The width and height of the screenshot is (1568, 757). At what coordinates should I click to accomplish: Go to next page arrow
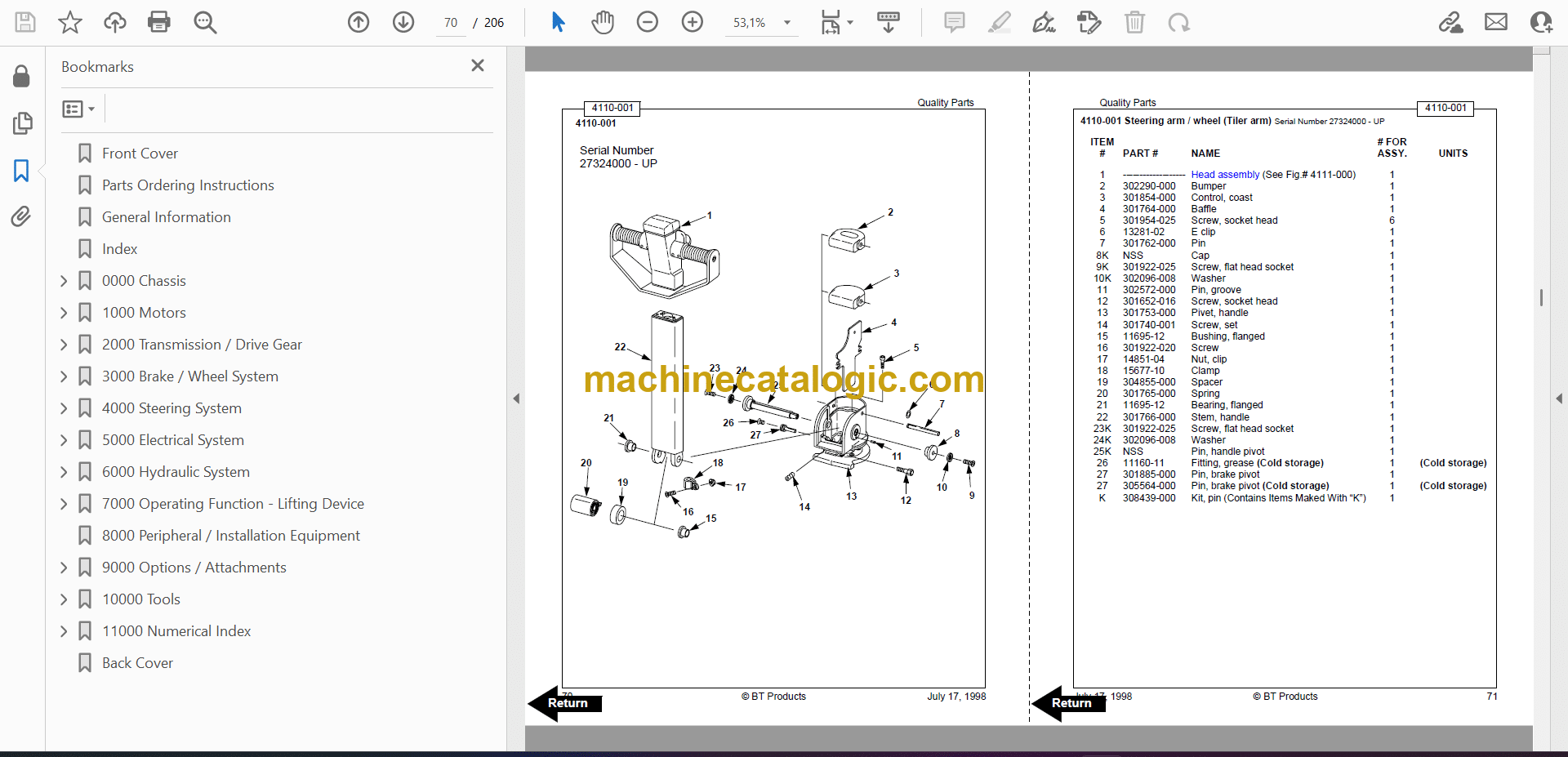coord(403,22)
